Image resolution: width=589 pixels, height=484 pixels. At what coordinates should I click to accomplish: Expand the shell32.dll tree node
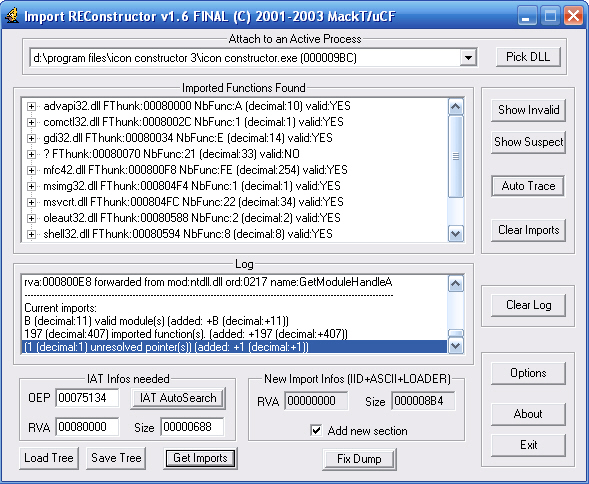pos(31,234)
